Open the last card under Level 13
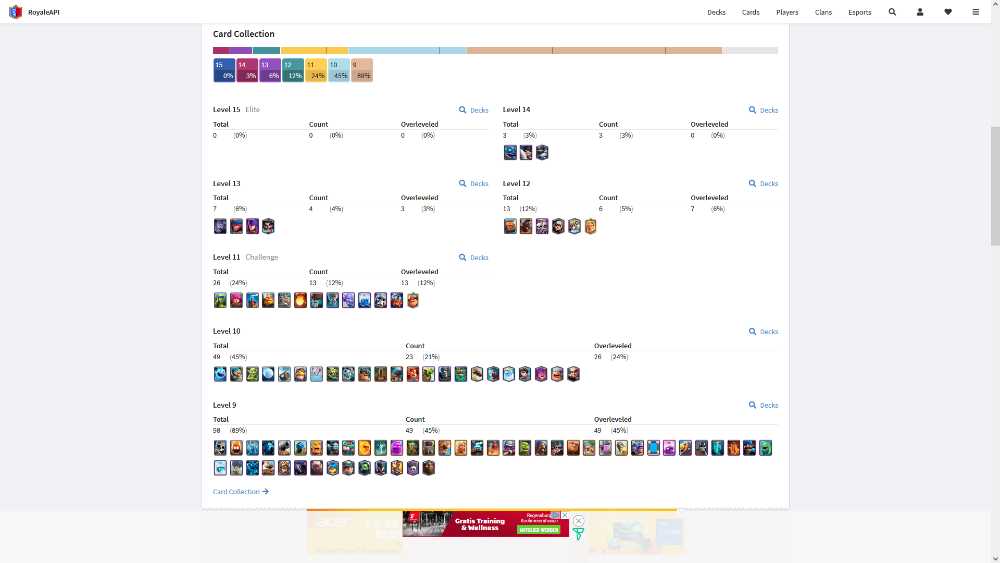 (x=268, y=226)
